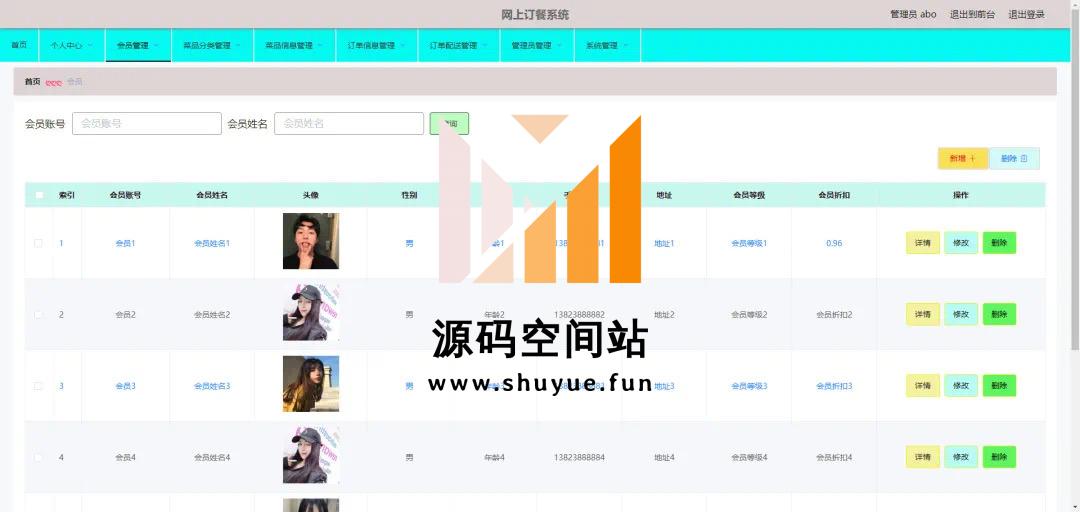Click the 会员账号 column header
The image size is (1080, 512).
point(125,195)
